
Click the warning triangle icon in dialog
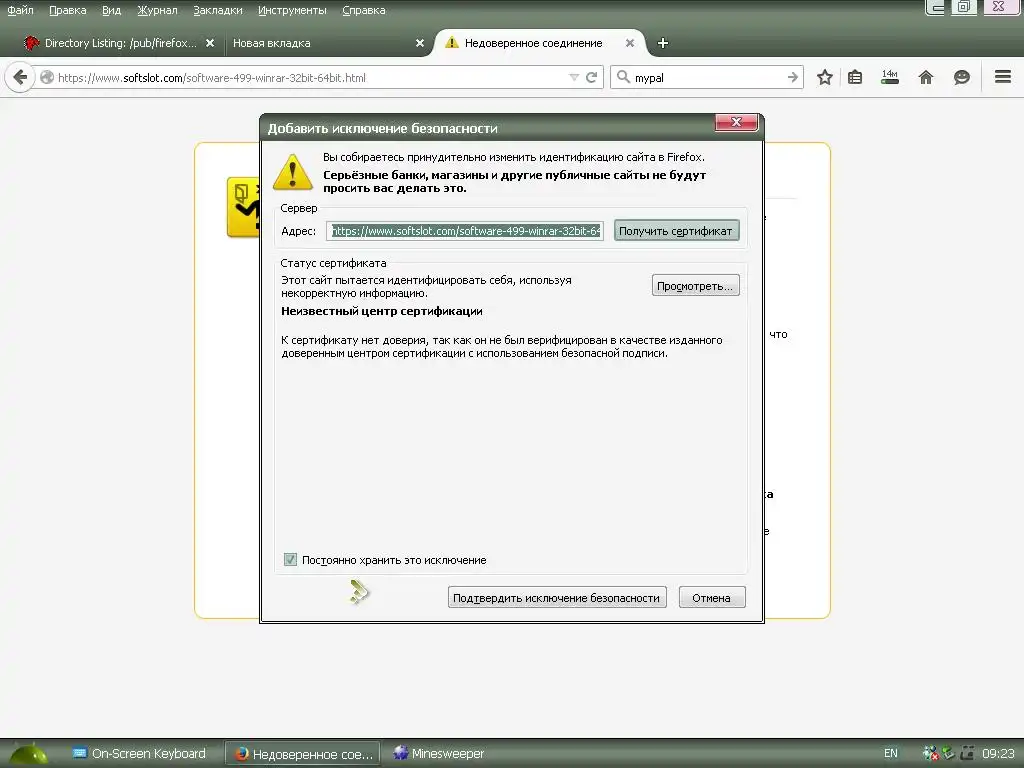click(x=293, y=172)
